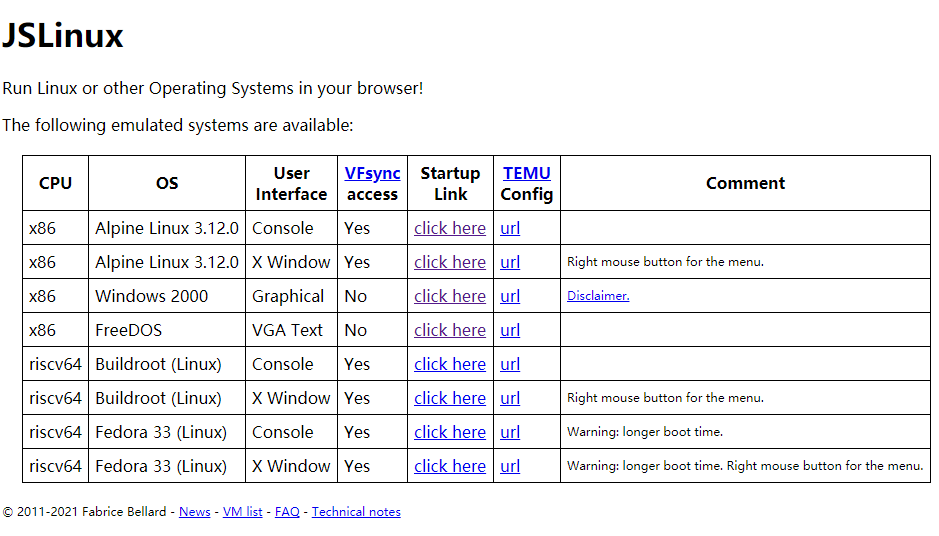939x536 pixels.
Task: Open the url config for Fedora 33 Console
Action: (x=510, y=432)
